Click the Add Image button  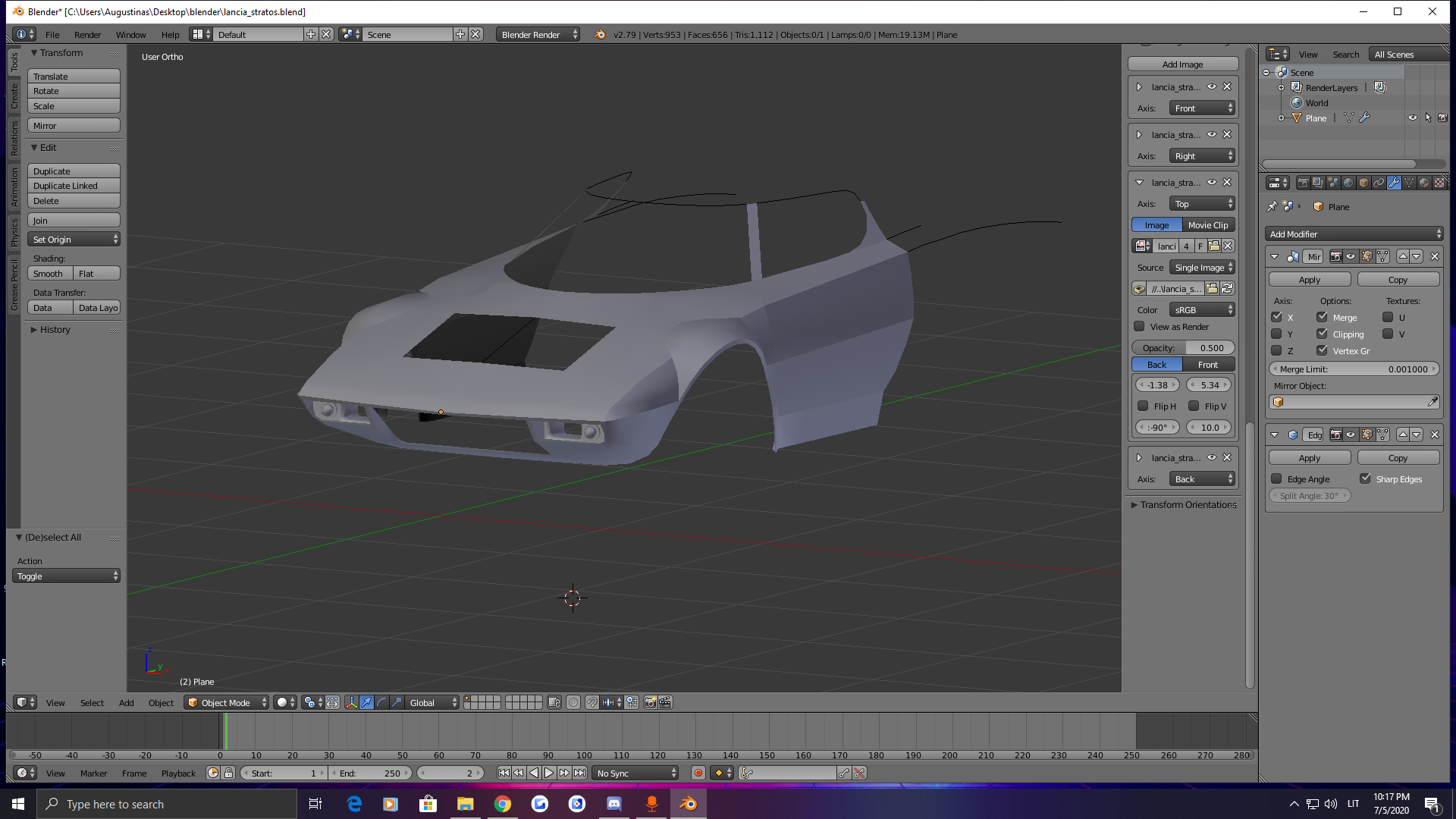click(x=1182, y=64)
